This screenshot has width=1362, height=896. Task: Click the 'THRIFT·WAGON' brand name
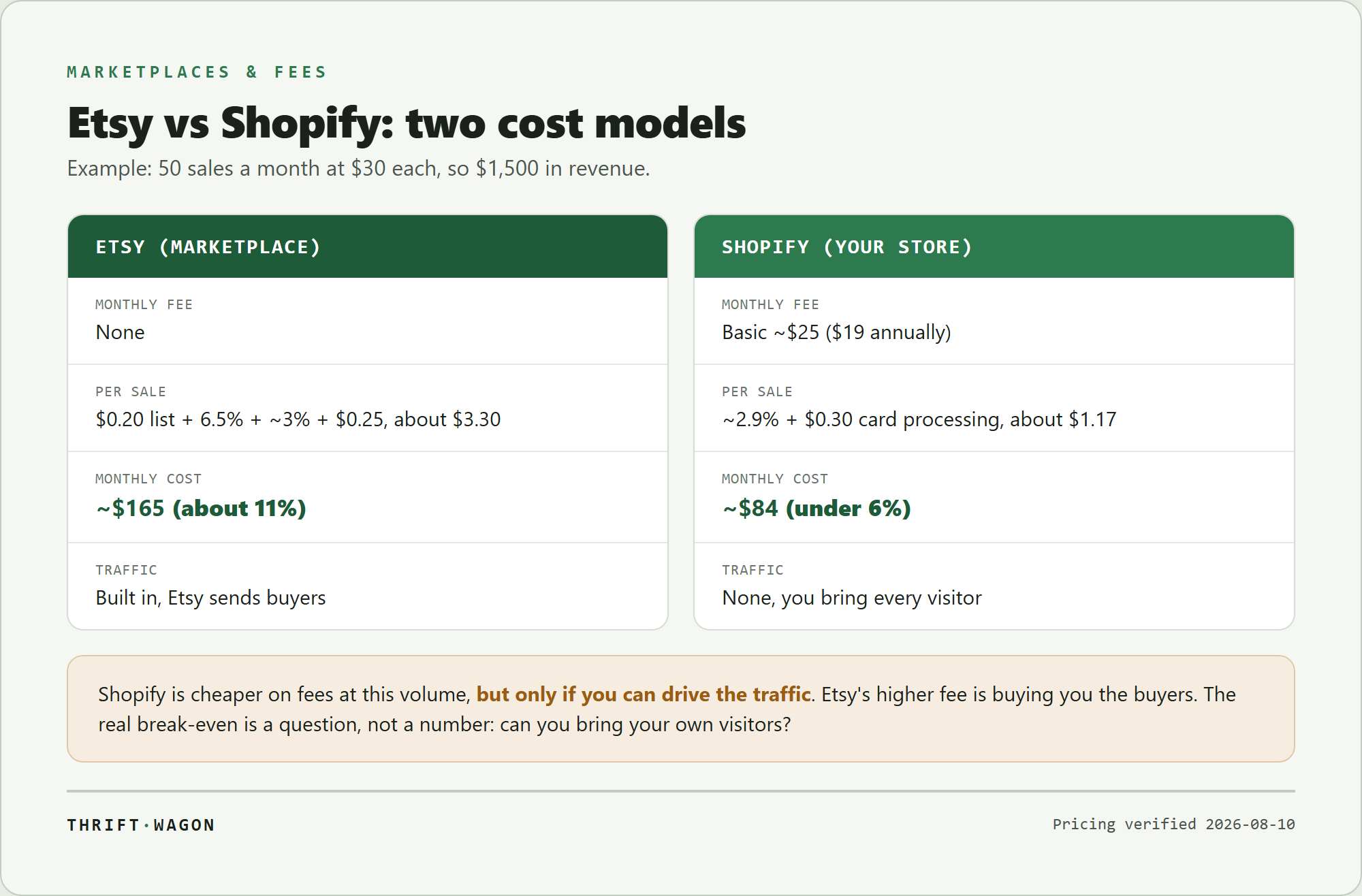coord(141,825)
